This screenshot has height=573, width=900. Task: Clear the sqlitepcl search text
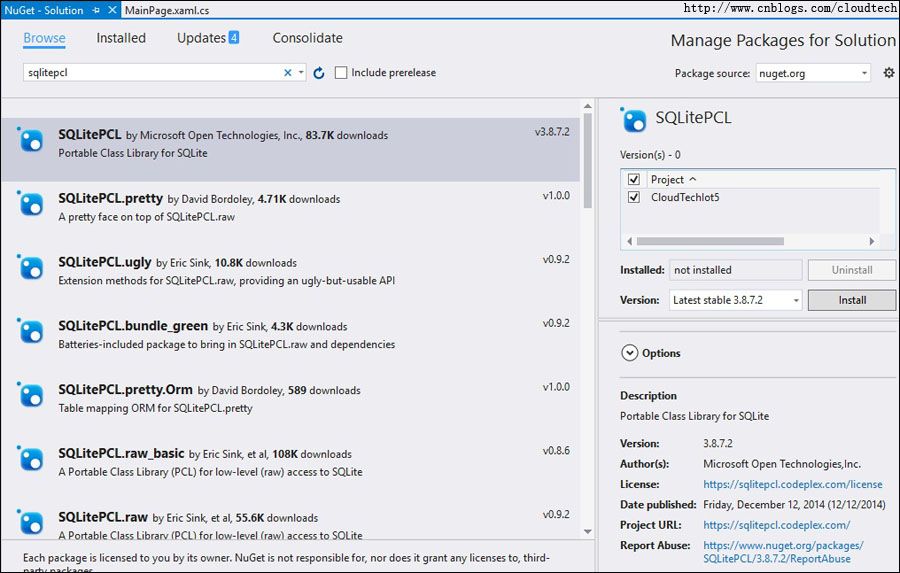click(288, 73)
